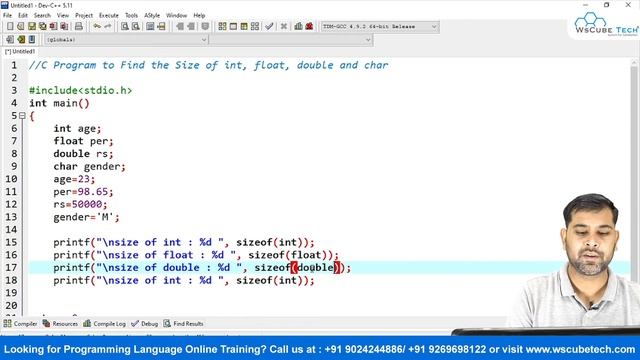Click the first icon in second toolbar row

[x=10, y=40]
